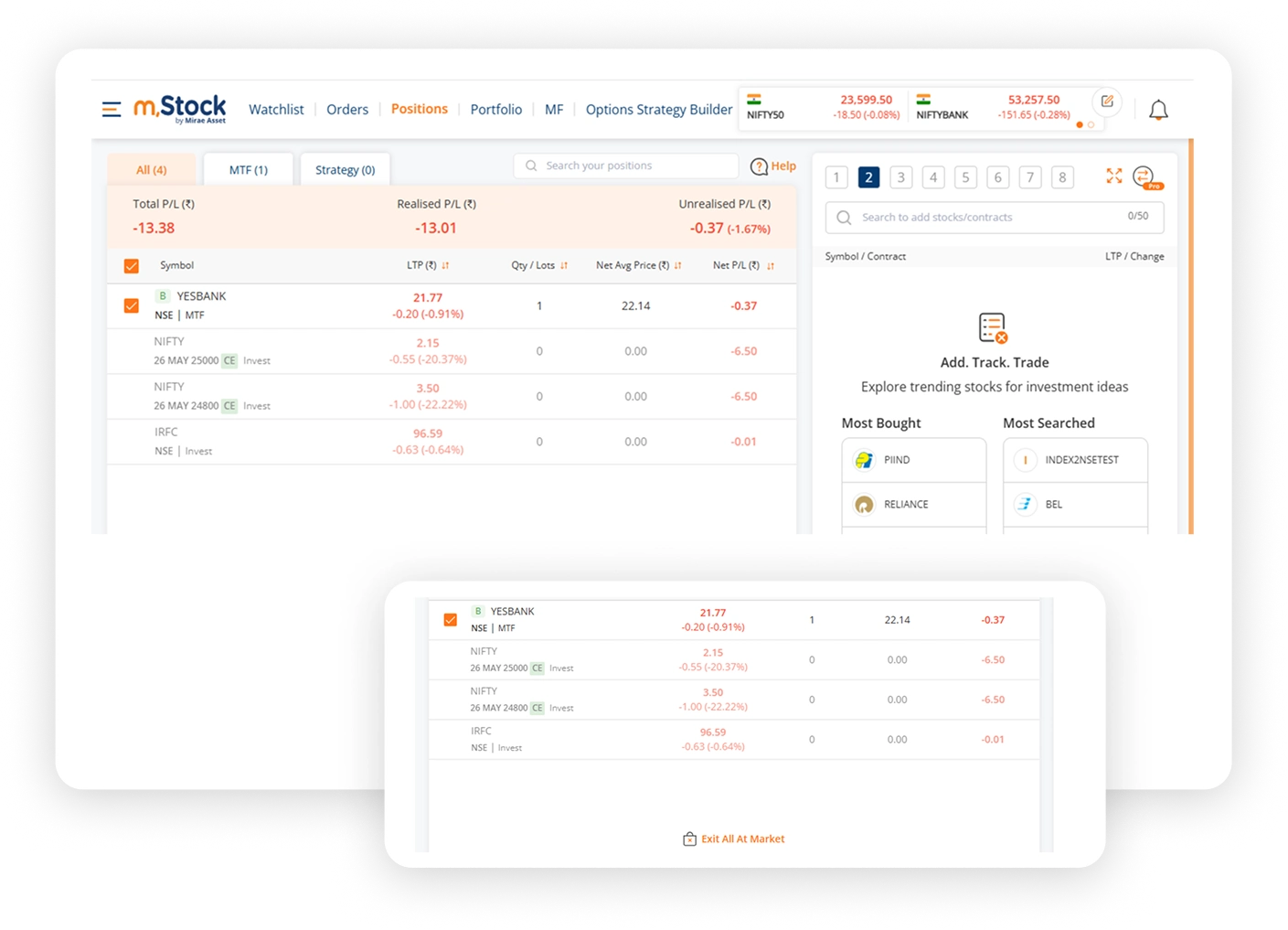Image resolution: width=1288 pixels, height=930 pixels.
Task: Click the BEL stock logo icon
Action: click(x=1026, y=505)
